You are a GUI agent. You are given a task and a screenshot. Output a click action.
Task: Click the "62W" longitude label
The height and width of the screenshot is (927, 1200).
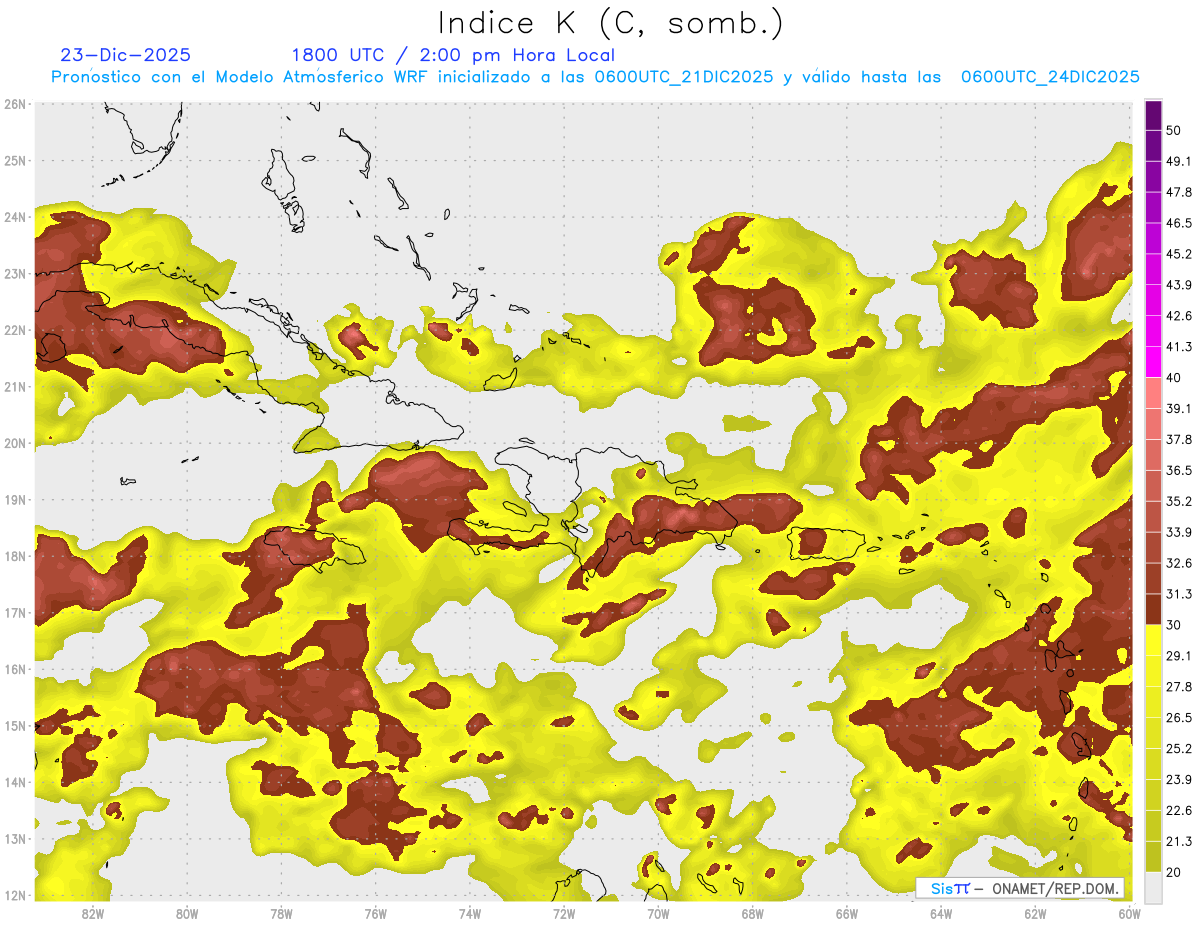(1035, 913)
